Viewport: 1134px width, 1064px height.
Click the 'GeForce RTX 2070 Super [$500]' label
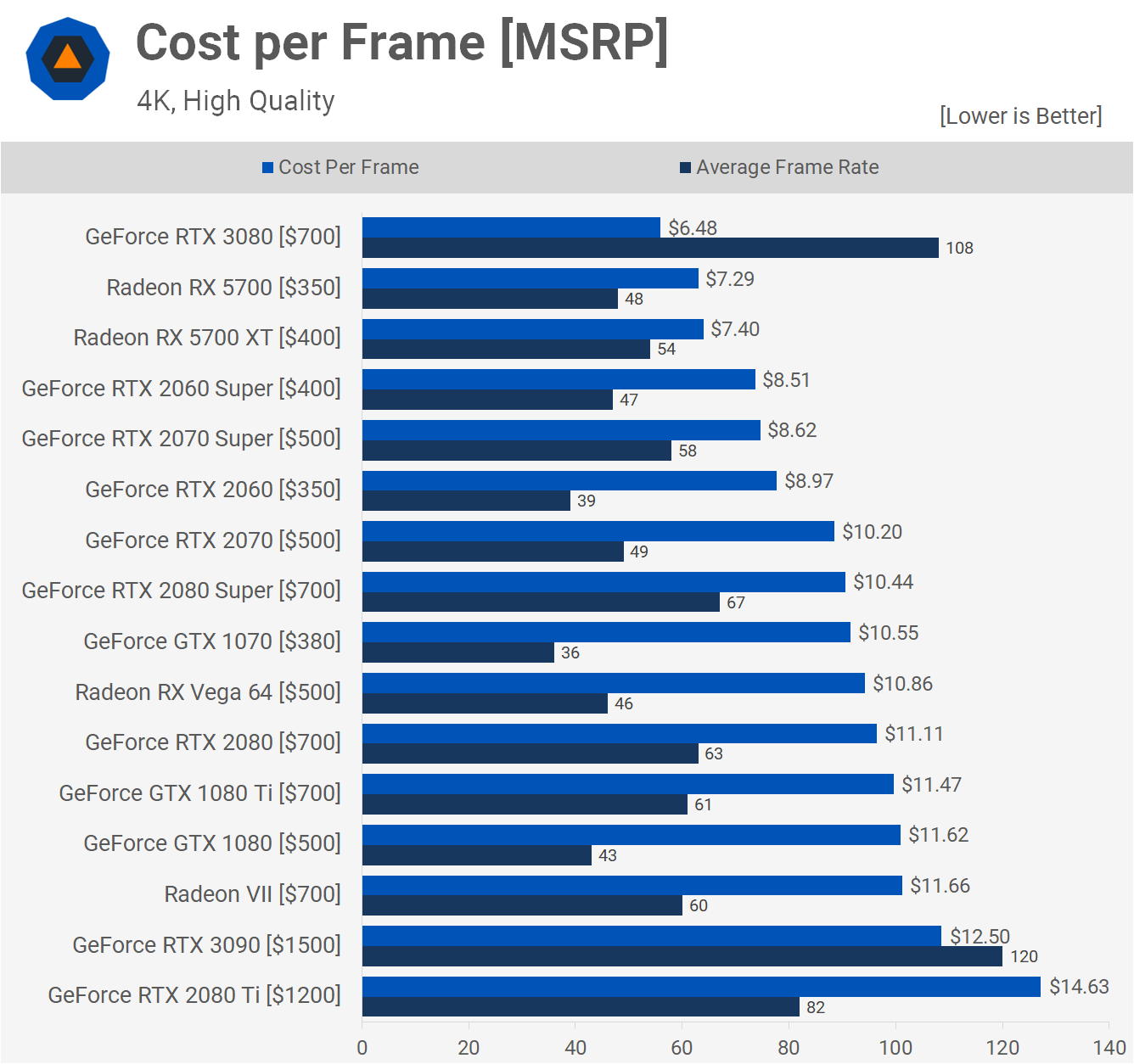(182, 439)
